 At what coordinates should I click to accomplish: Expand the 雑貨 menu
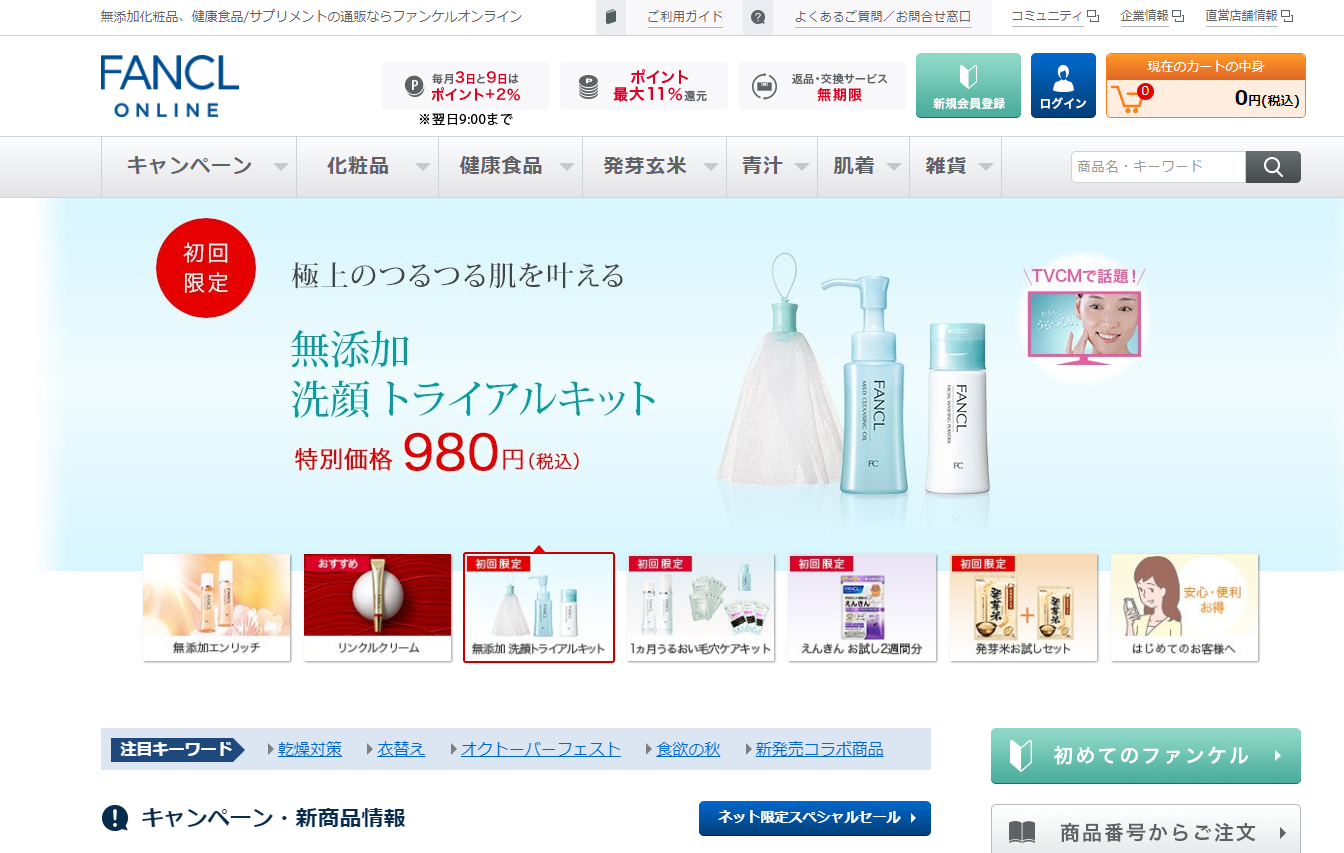point(956,167)
